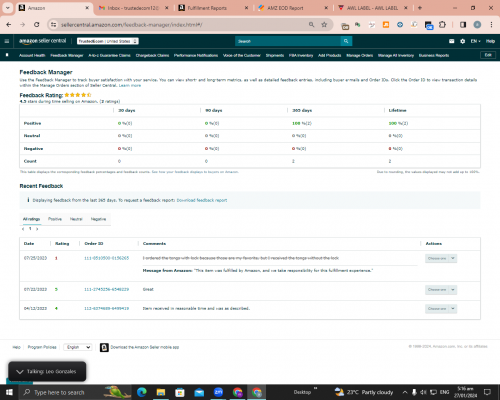500x400 pixels.
Task: Collapse the Talking: Leo Gonzales popup chevron
Action: pyautogui.click(x=20, y=372)
